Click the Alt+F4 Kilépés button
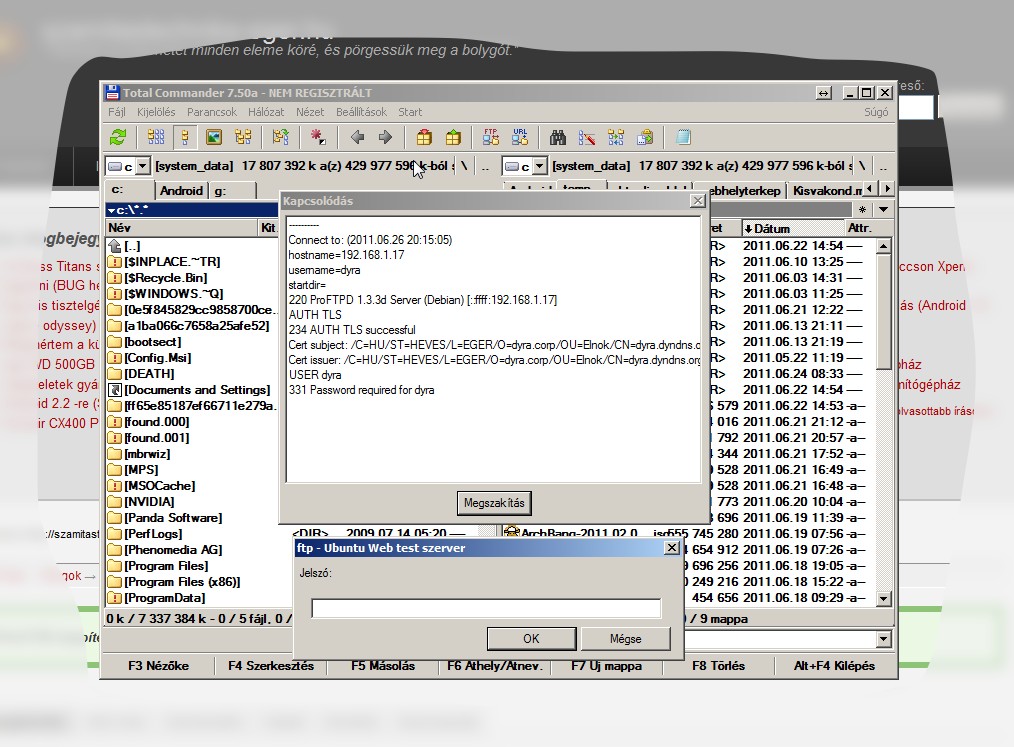Viewport: 1014px width, 747px height. pos(834,666)
